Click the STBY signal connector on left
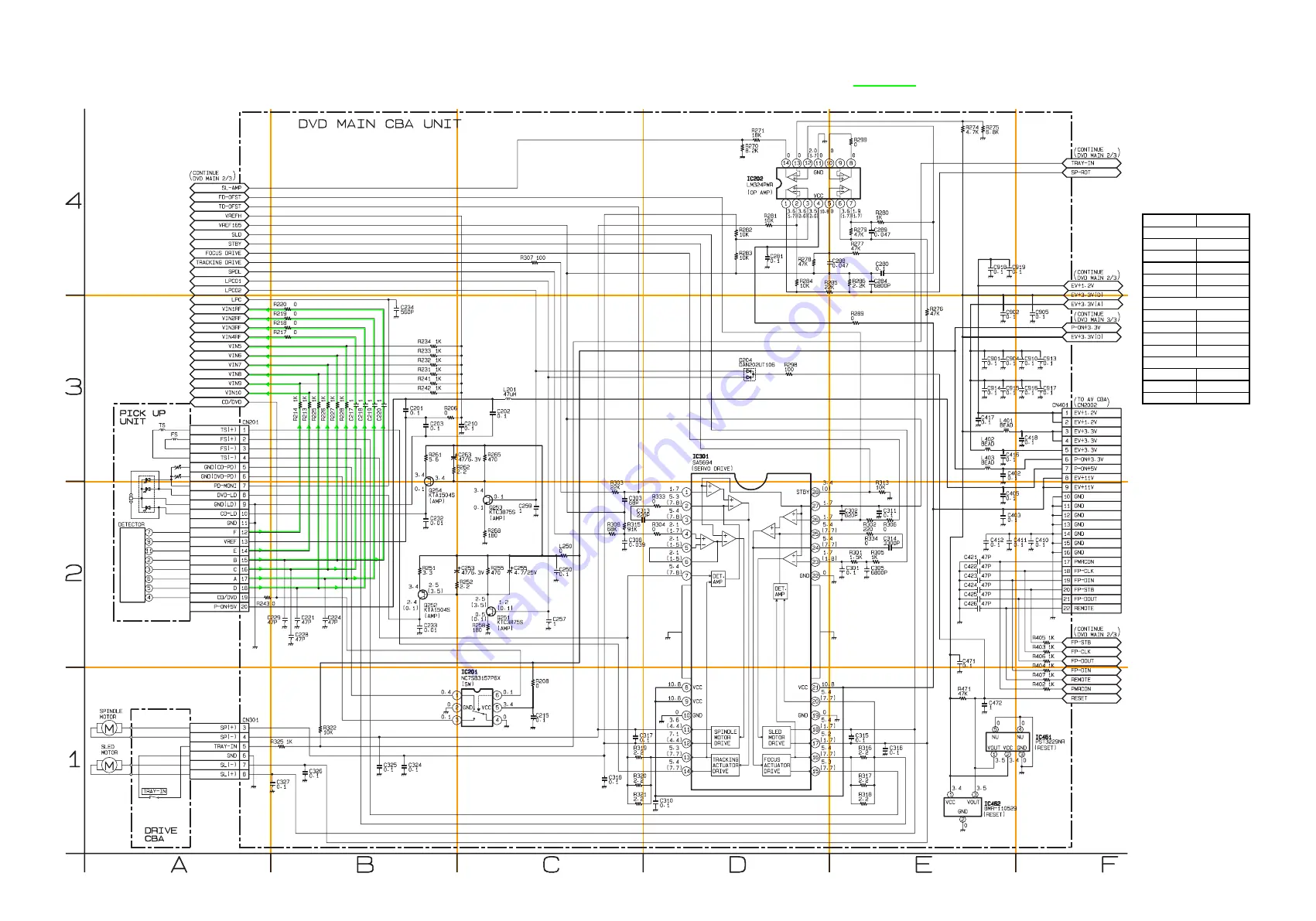 coord(219,244)
